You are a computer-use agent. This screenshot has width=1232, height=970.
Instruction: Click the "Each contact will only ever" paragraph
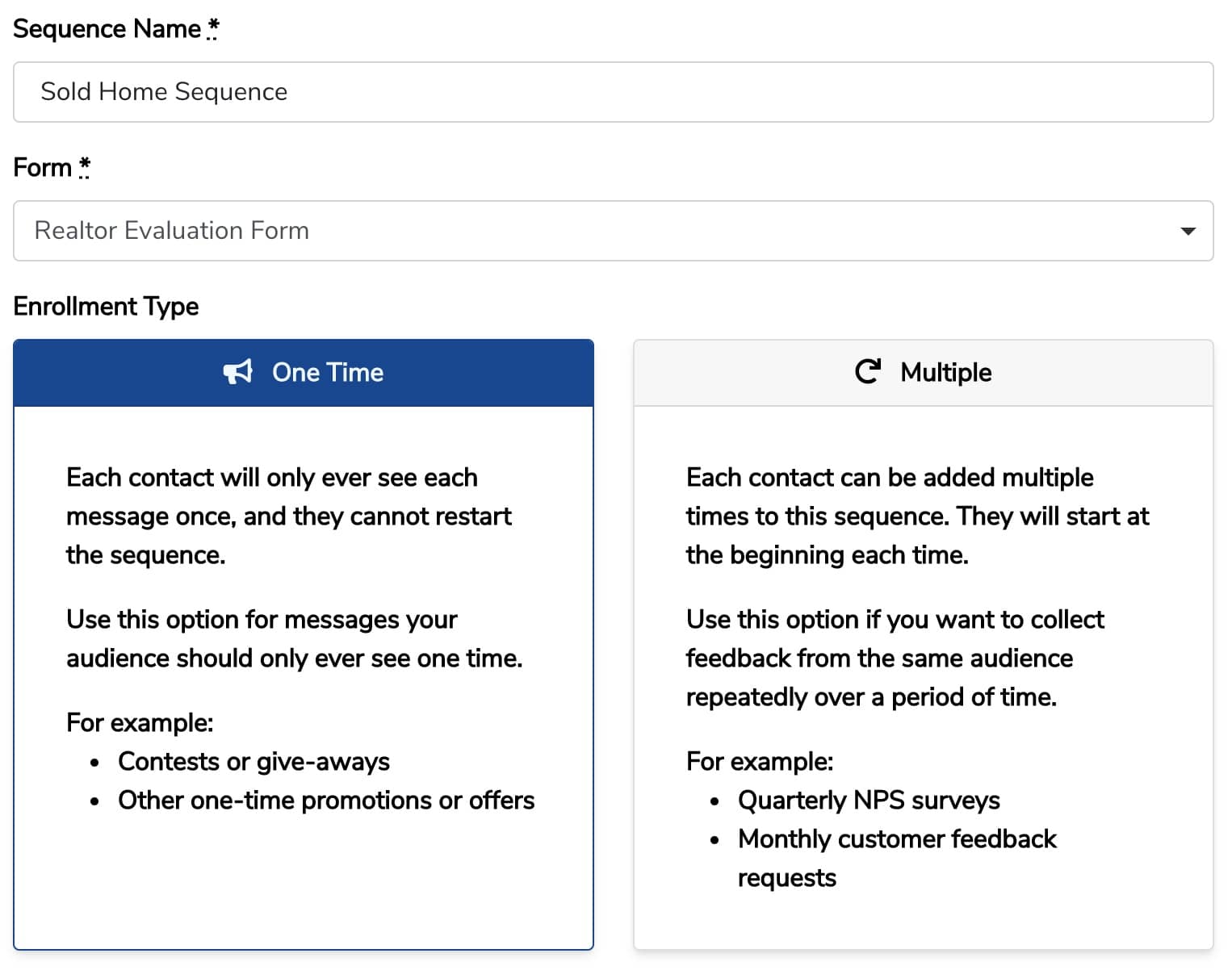[289, 516]
